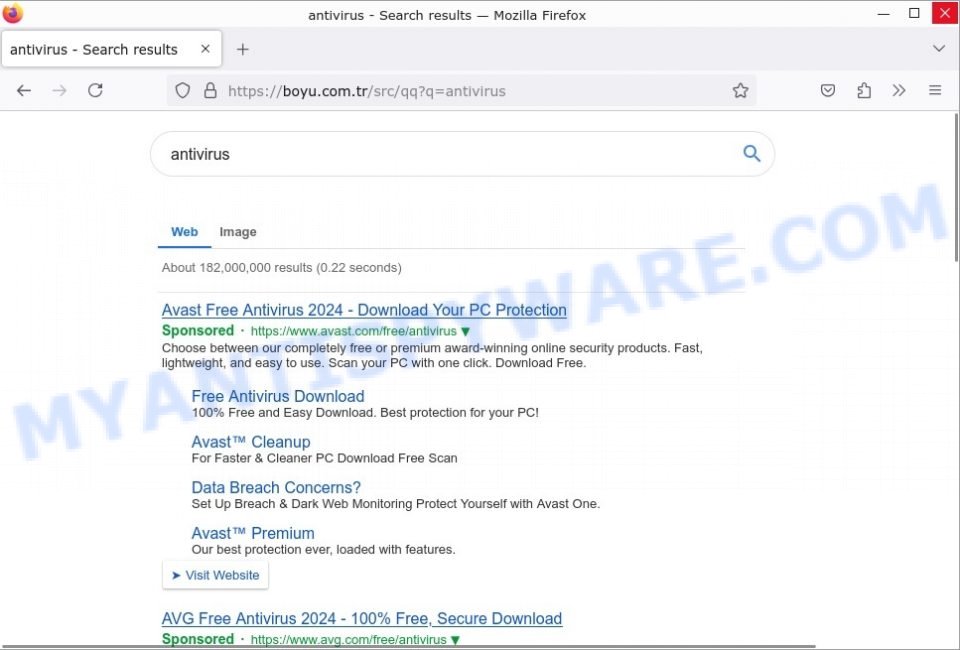Click the Sponsored label under Avast result

point(198,331)
